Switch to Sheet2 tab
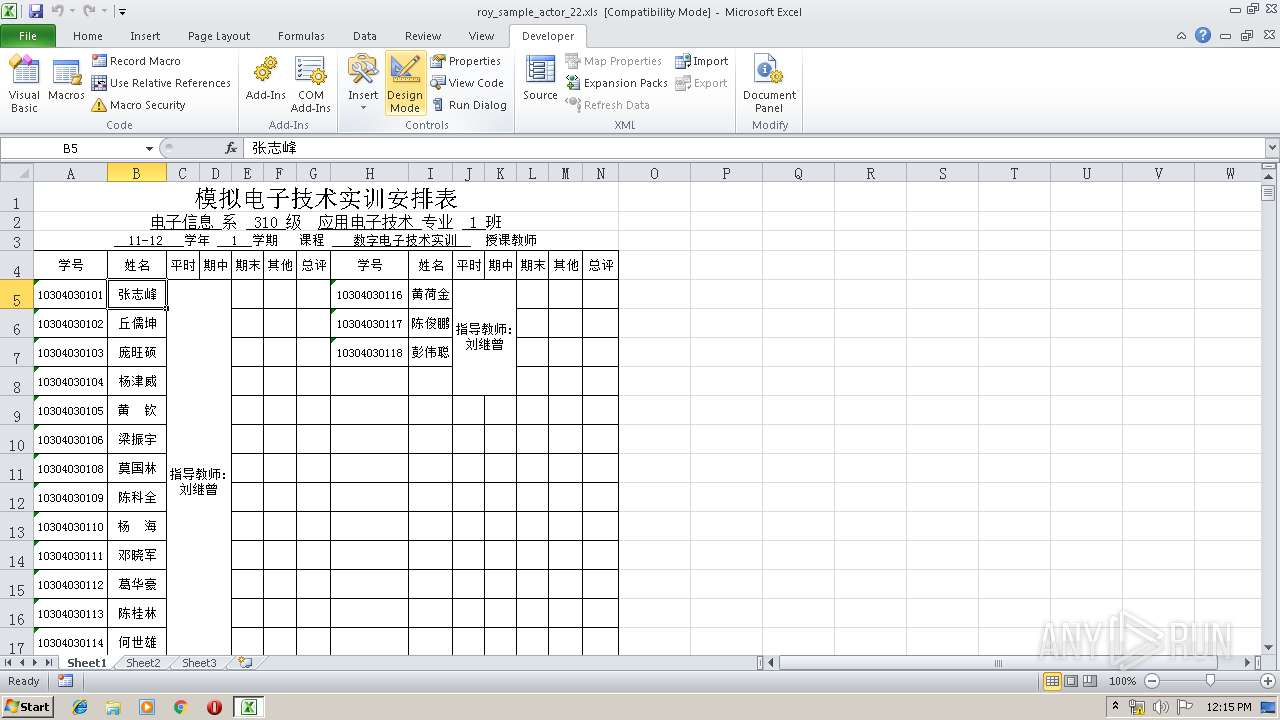Image resolution: width=1280 pixels, height=720 pixels. (x=143, y=663)
